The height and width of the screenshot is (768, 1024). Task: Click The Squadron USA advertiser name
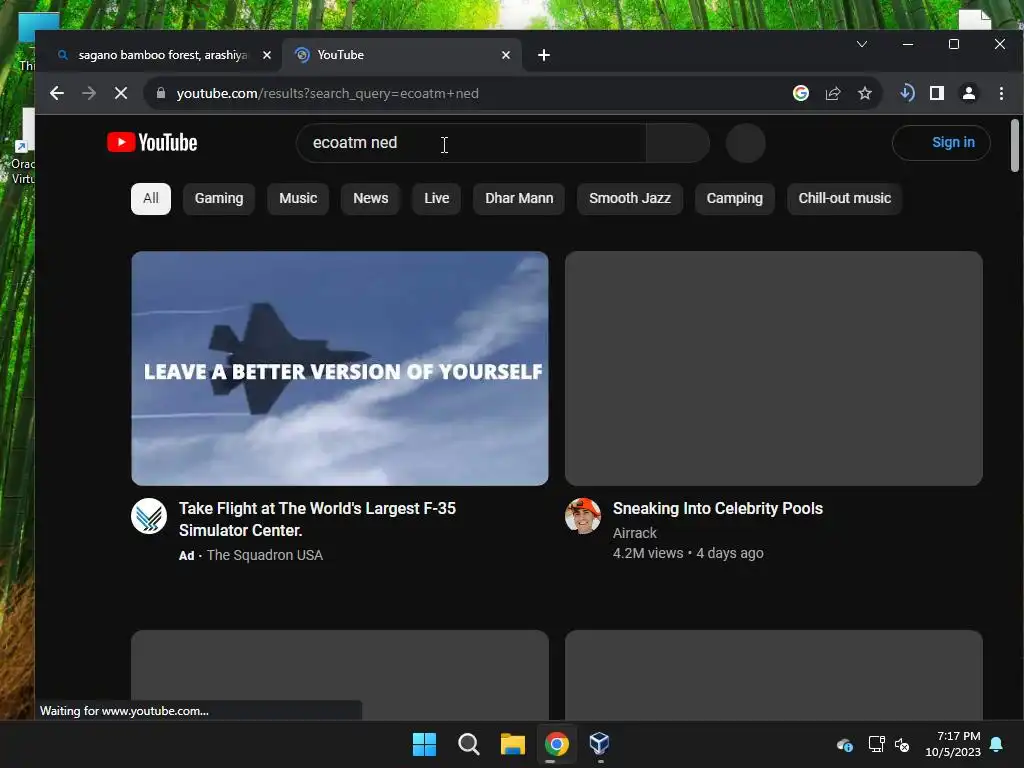[264, 555]
